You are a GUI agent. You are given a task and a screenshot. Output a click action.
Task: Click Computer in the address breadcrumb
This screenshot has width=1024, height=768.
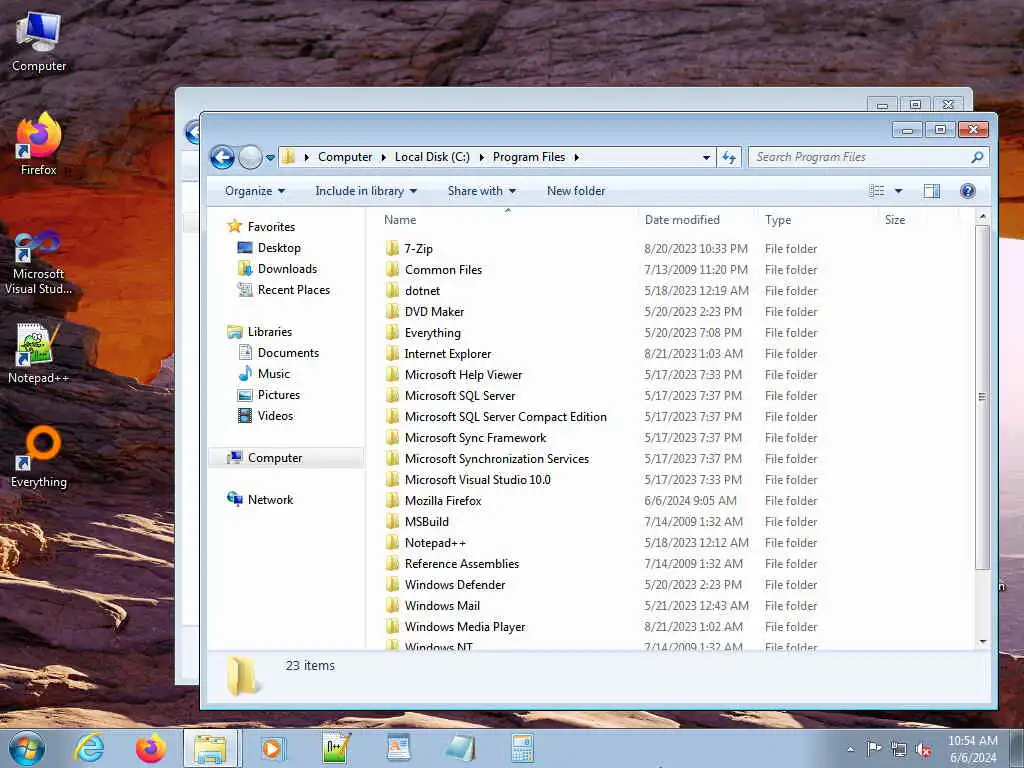pos(345,157)
